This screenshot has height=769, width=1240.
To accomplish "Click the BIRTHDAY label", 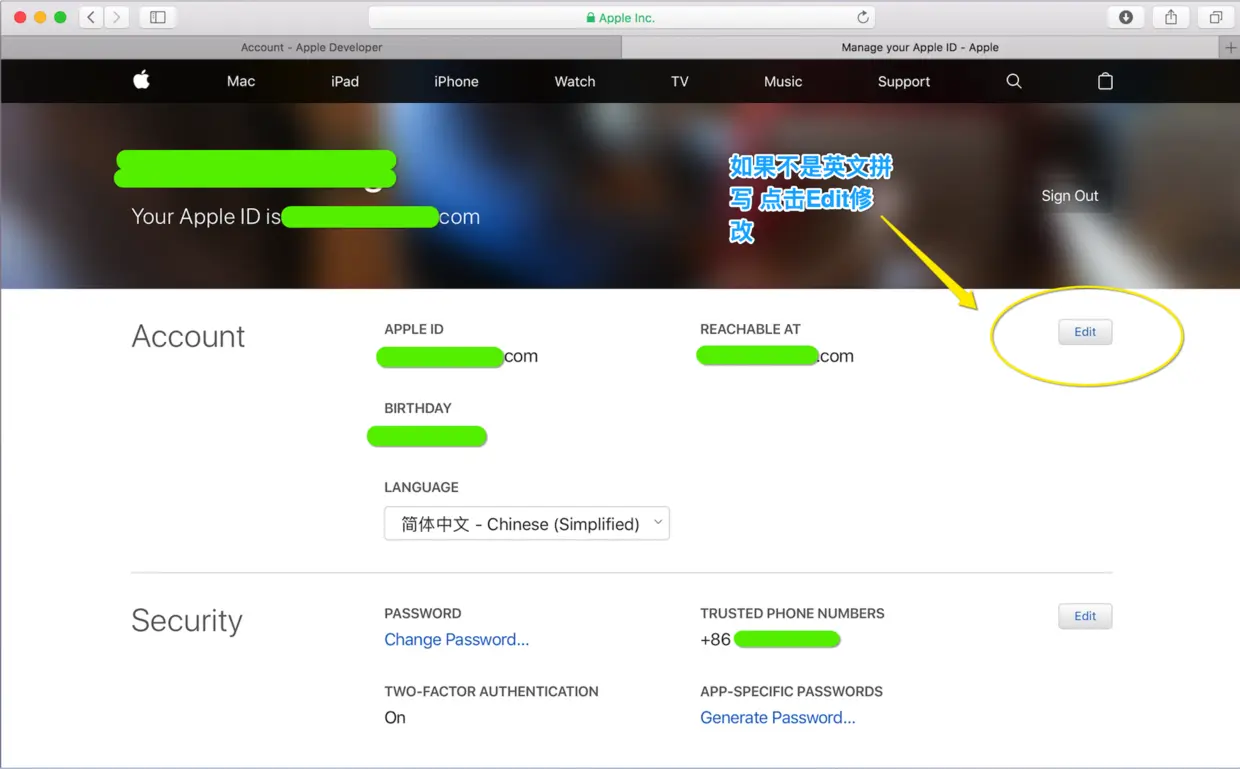I will [418, 408].
